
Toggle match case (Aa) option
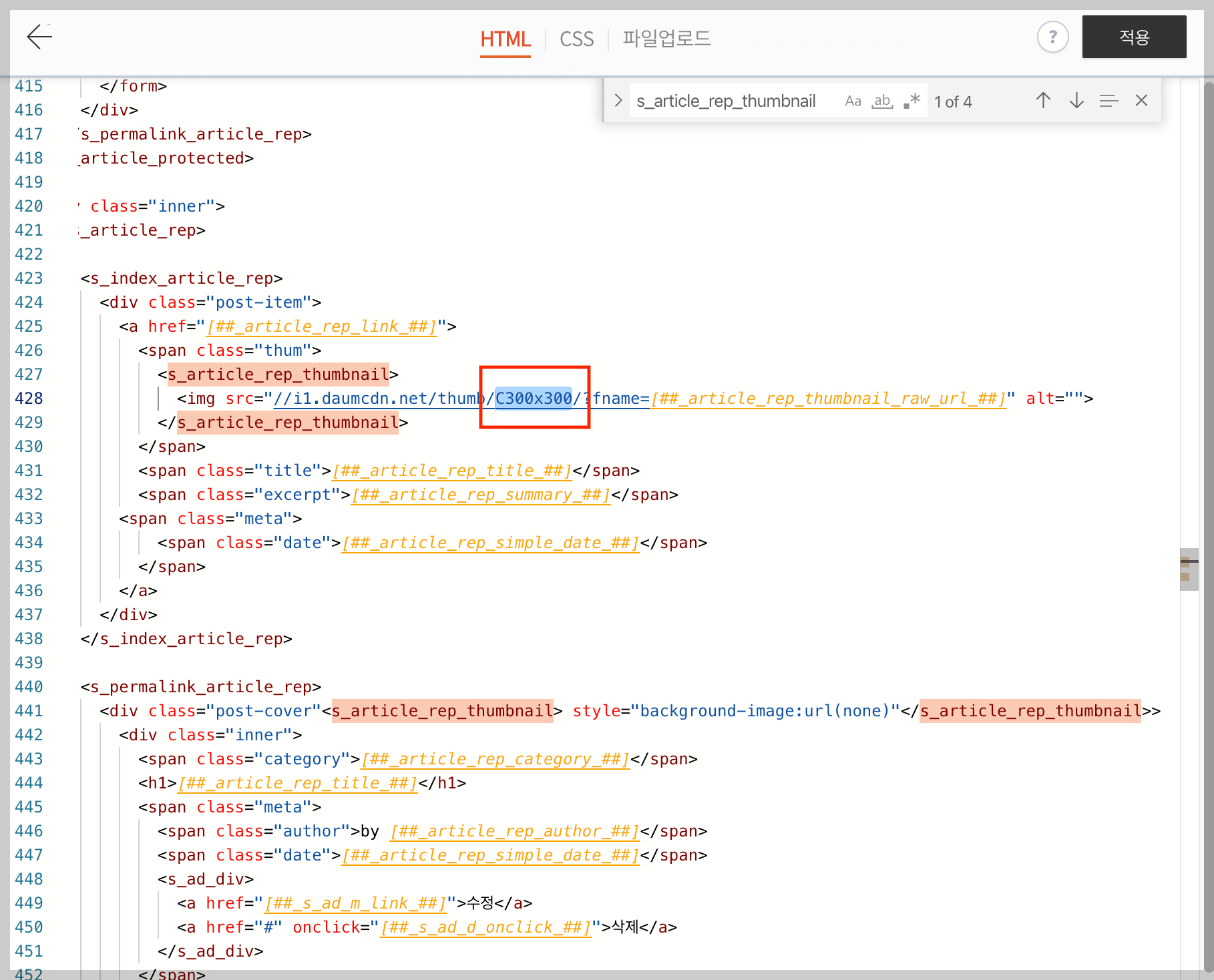tap(853, 101)
